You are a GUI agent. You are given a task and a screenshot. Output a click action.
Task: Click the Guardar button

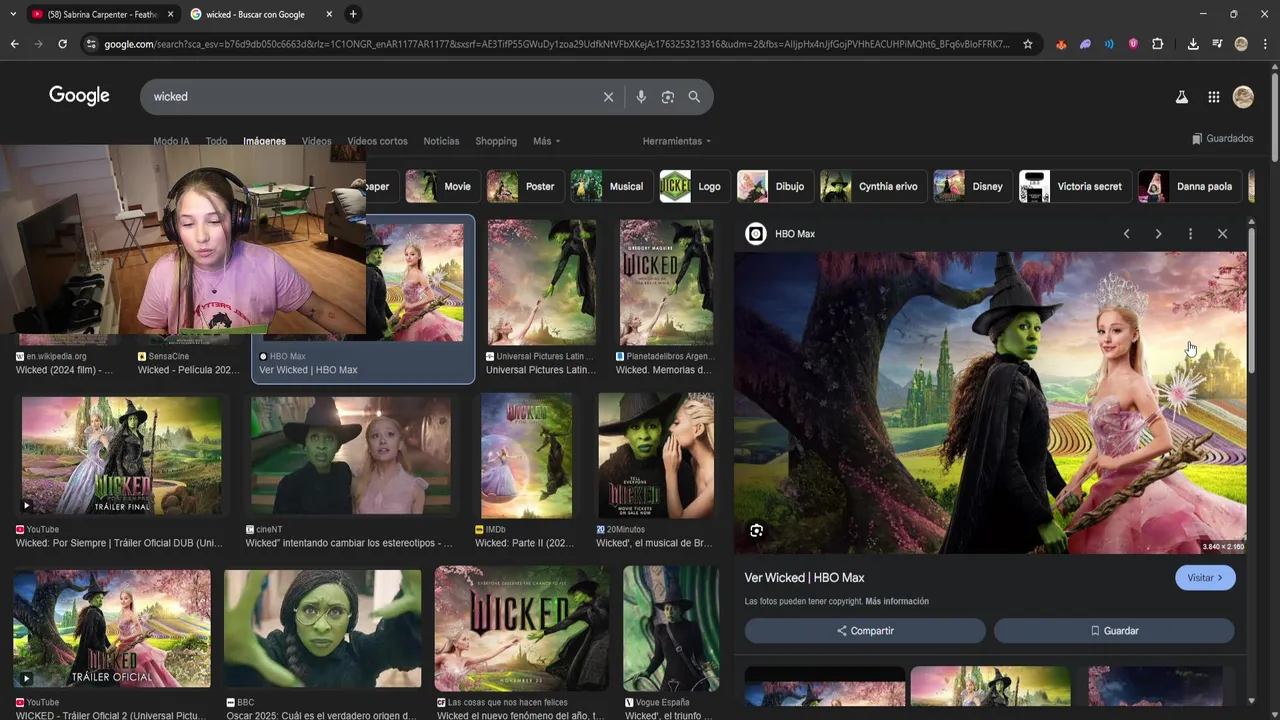coord(1114,631)
